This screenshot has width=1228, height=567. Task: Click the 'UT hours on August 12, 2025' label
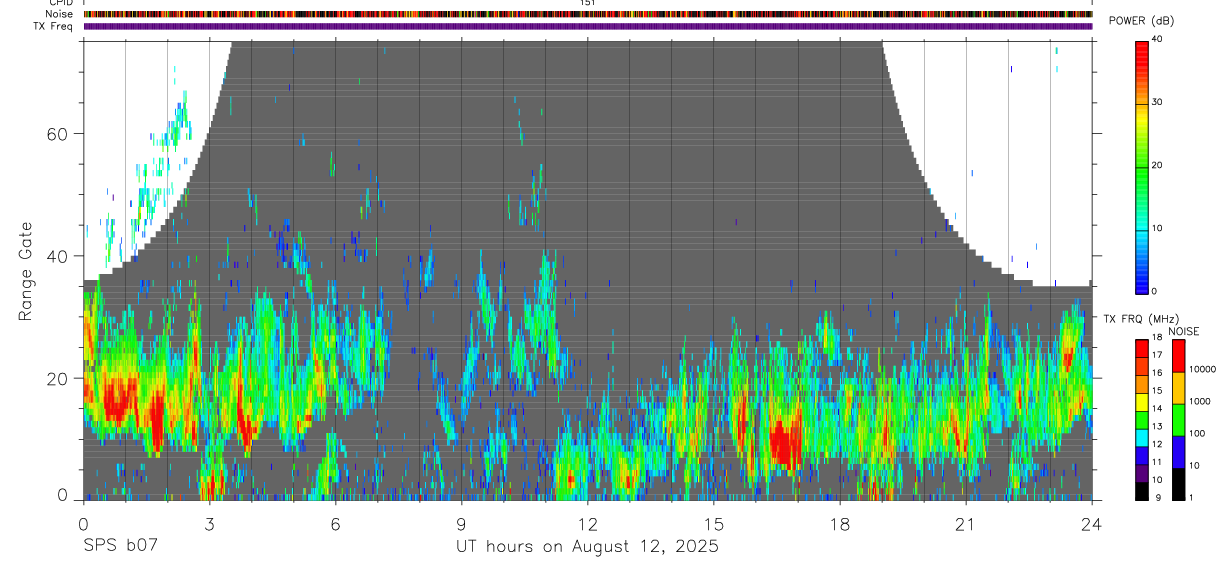(587, 547)
